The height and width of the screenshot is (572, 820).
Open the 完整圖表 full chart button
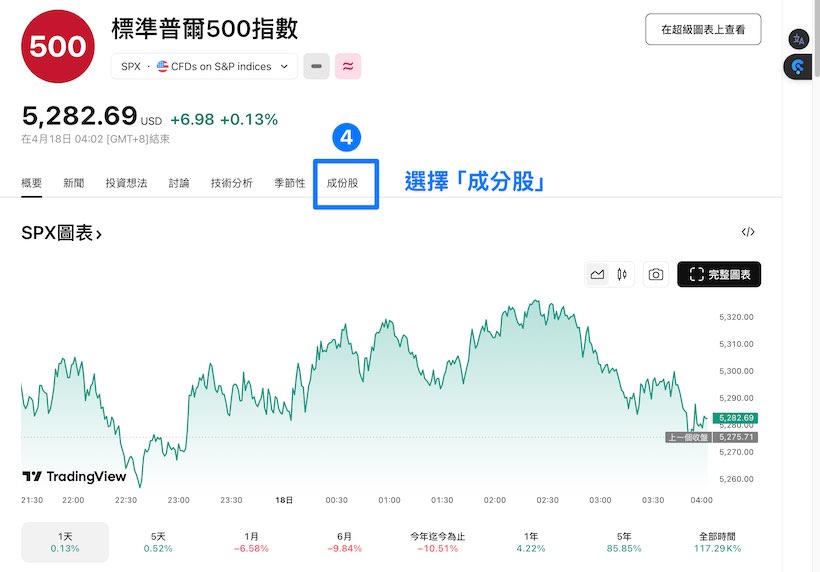[x=719, y=274]
